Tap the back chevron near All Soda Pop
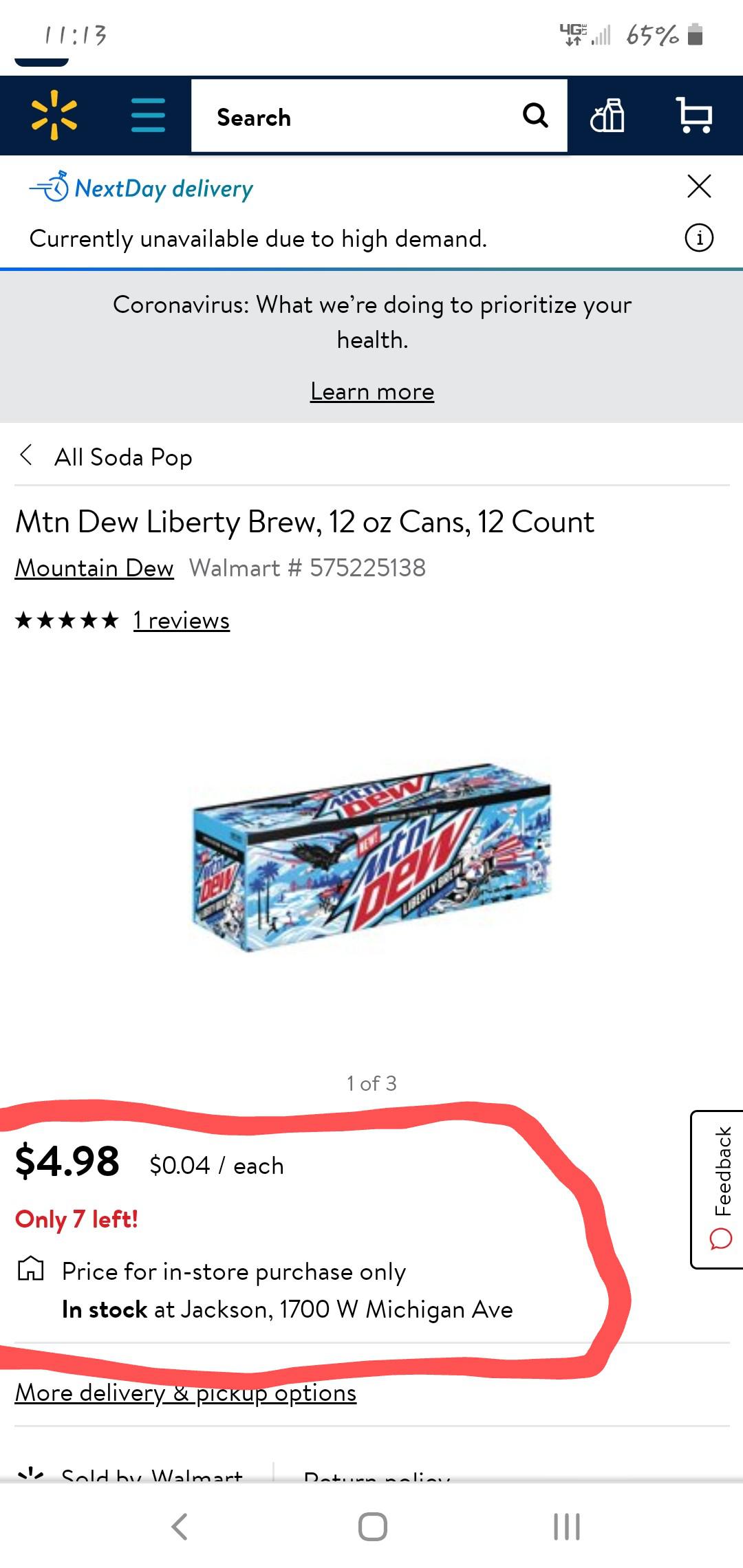This screenshot has height=1568, width=743. (25, 456)
